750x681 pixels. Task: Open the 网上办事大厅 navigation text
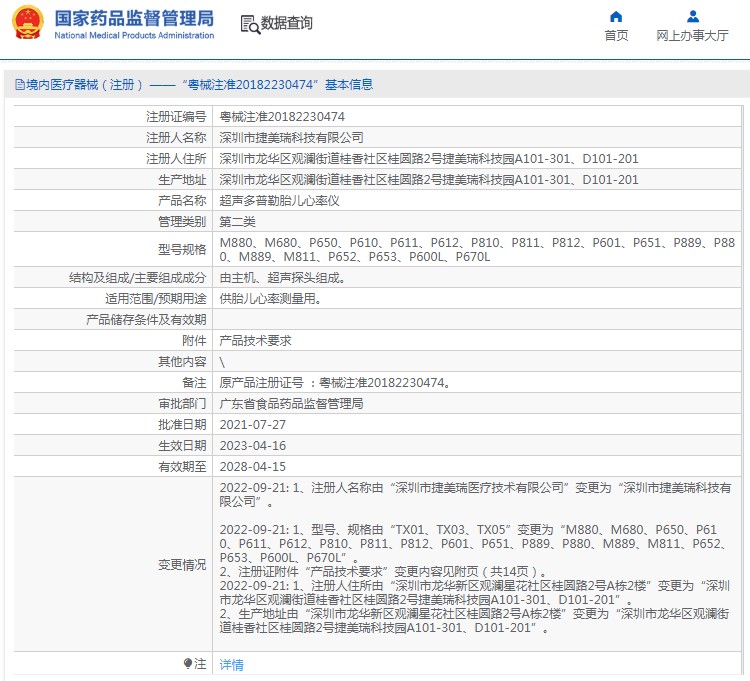tap(692, 36)
